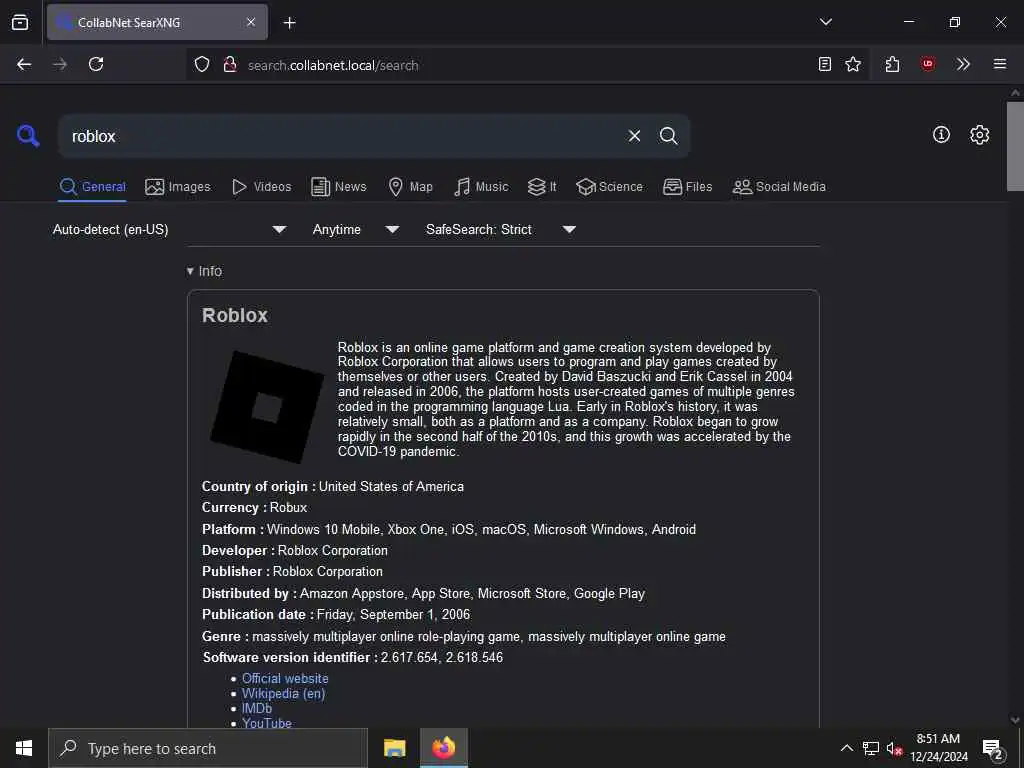Show more tools overflow chevrons
This screenshot has height=768, width=1024.
(x=963, y=64)
